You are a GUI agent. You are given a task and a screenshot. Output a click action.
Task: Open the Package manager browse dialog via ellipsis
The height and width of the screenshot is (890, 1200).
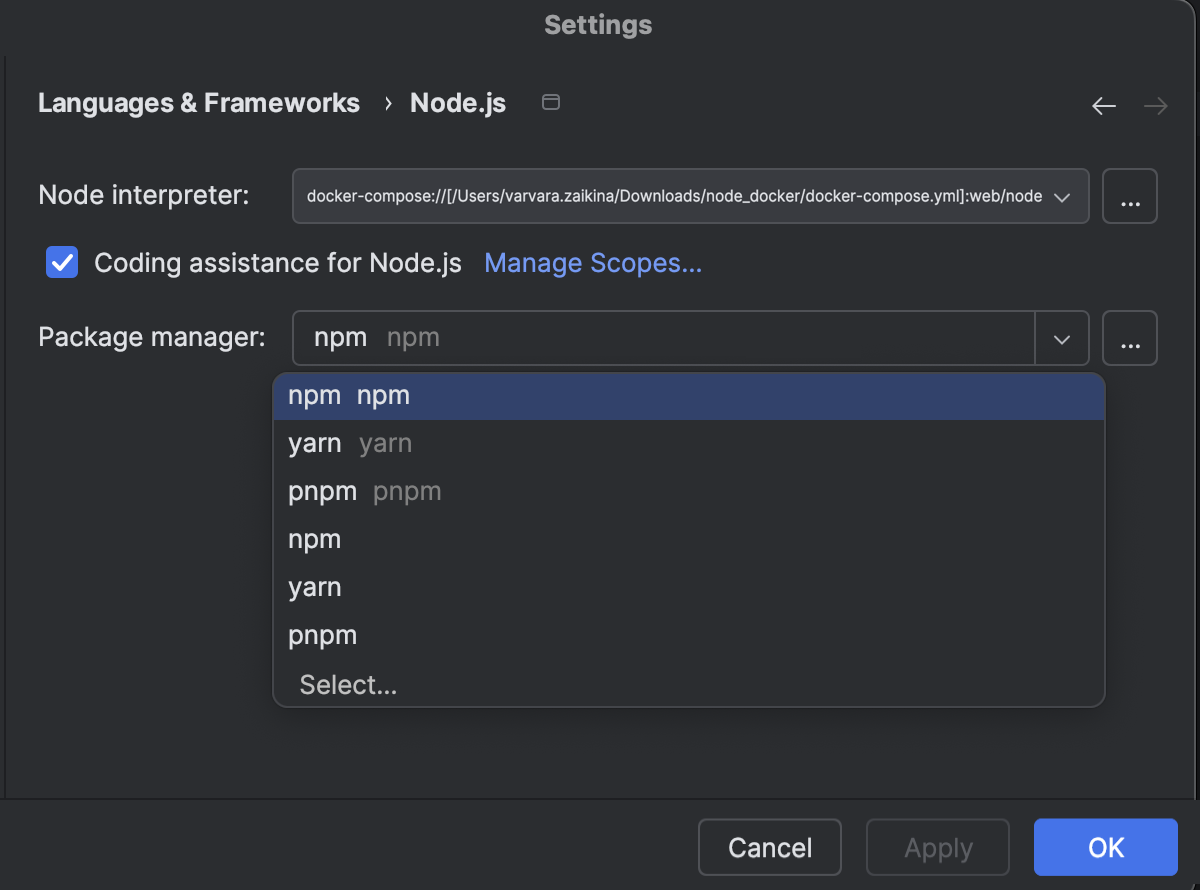(x=1129, y=338)
